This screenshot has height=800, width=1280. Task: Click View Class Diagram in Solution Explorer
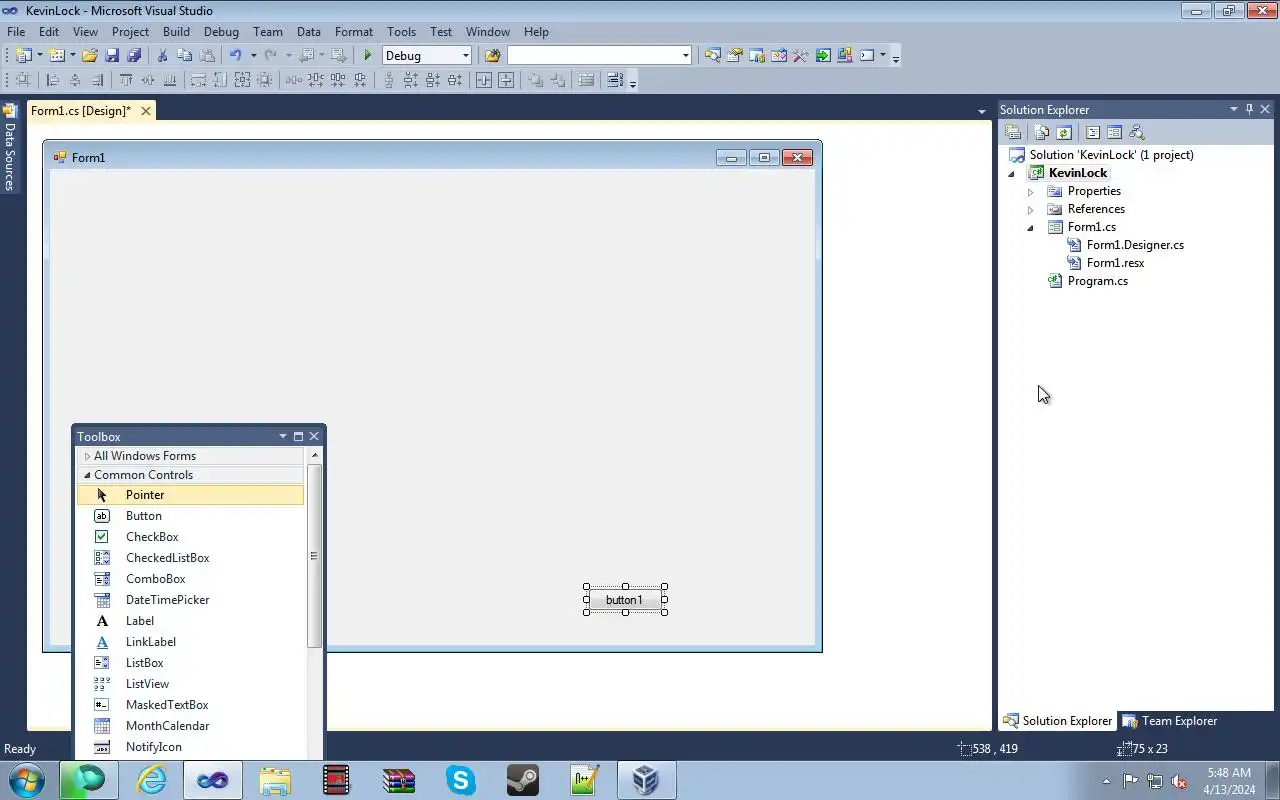(x=1137, y=132)
